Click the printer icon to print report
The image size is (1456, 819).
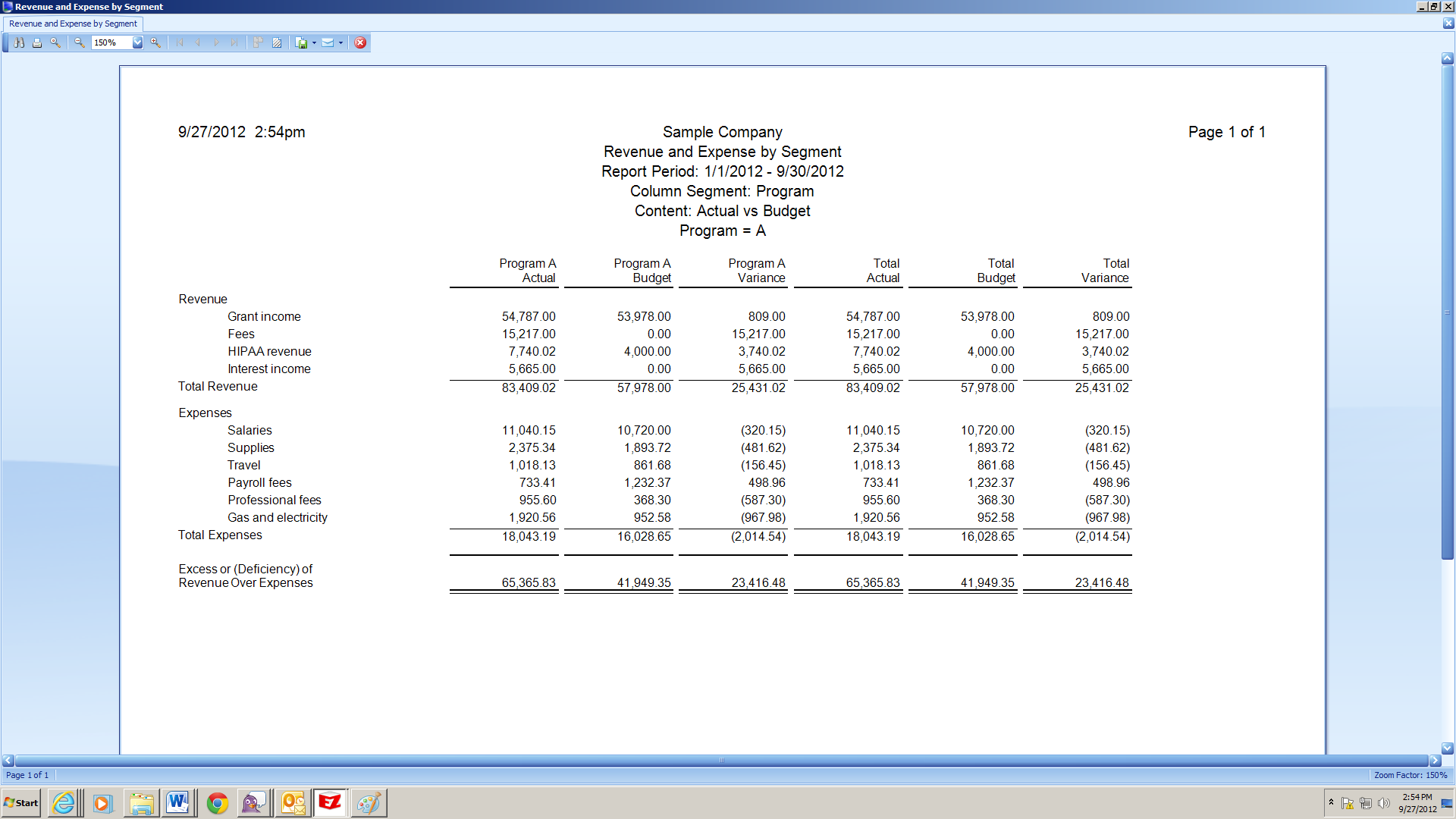37,42
